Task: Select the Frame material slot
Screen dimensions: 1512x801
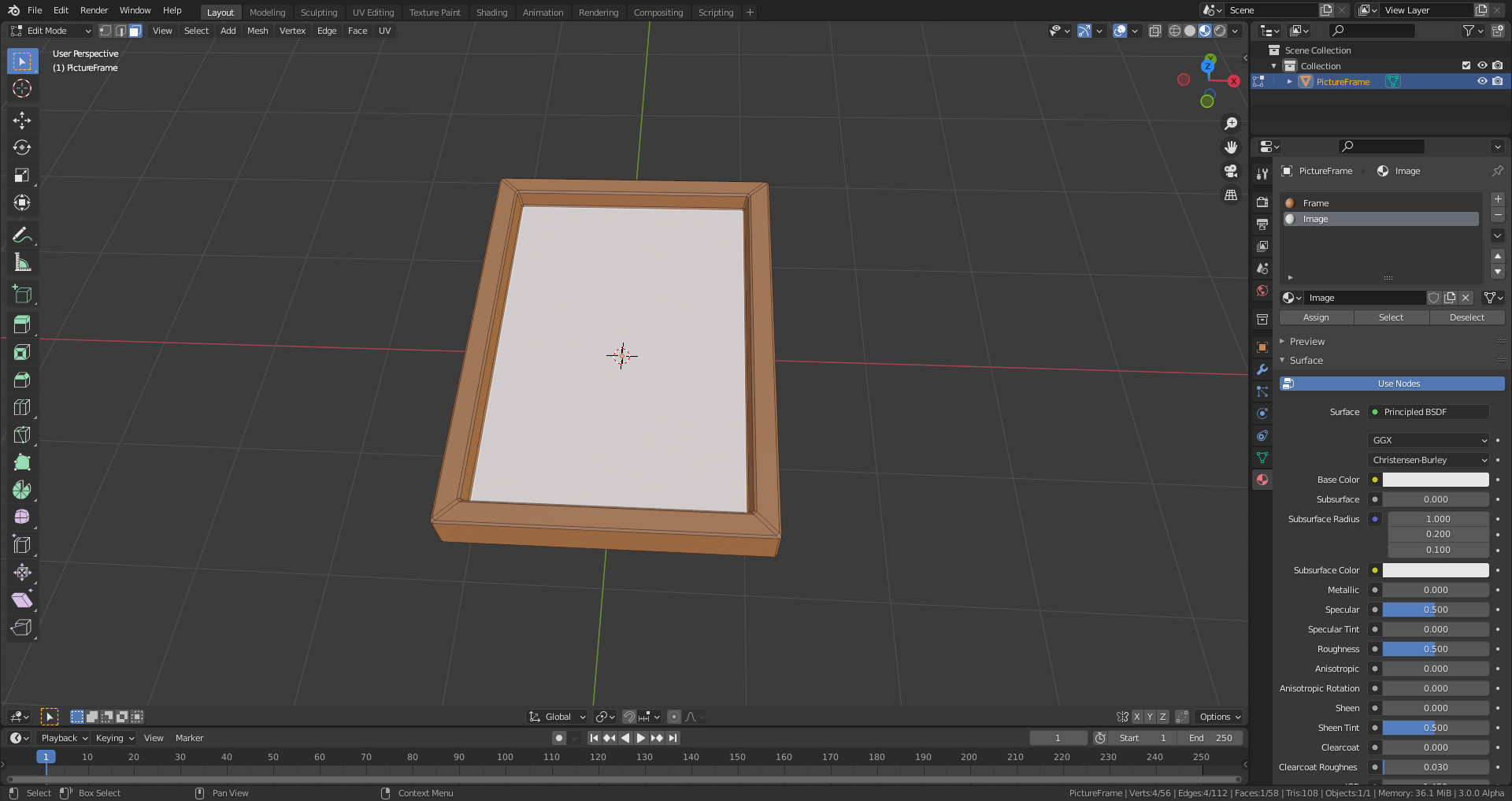Action: [x=1381, y=203]
